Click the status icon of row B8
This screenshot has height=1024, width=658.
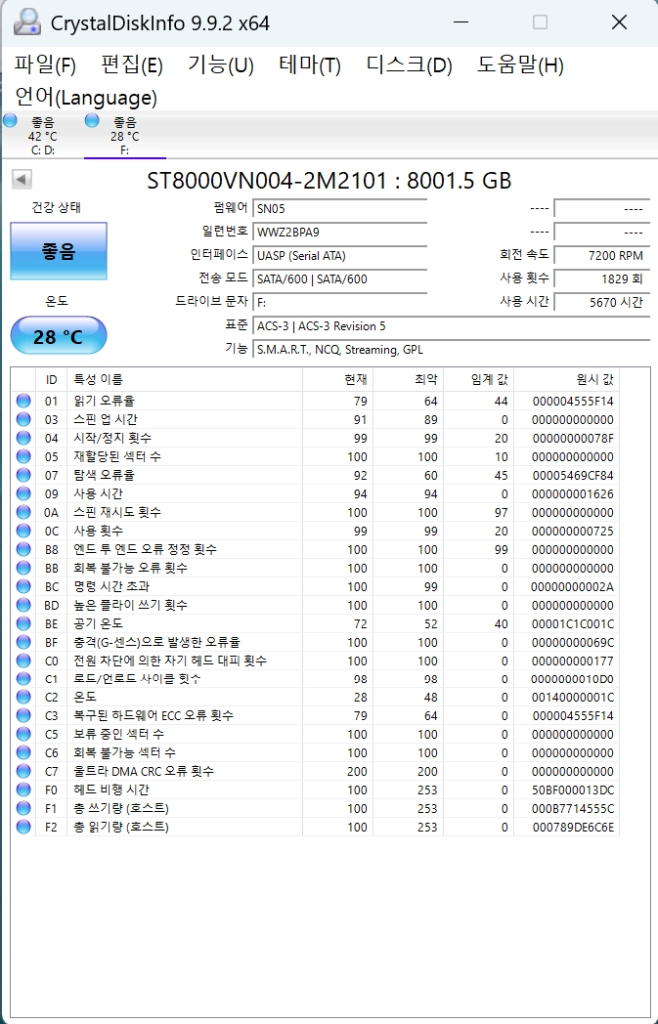tap(24, 549)
